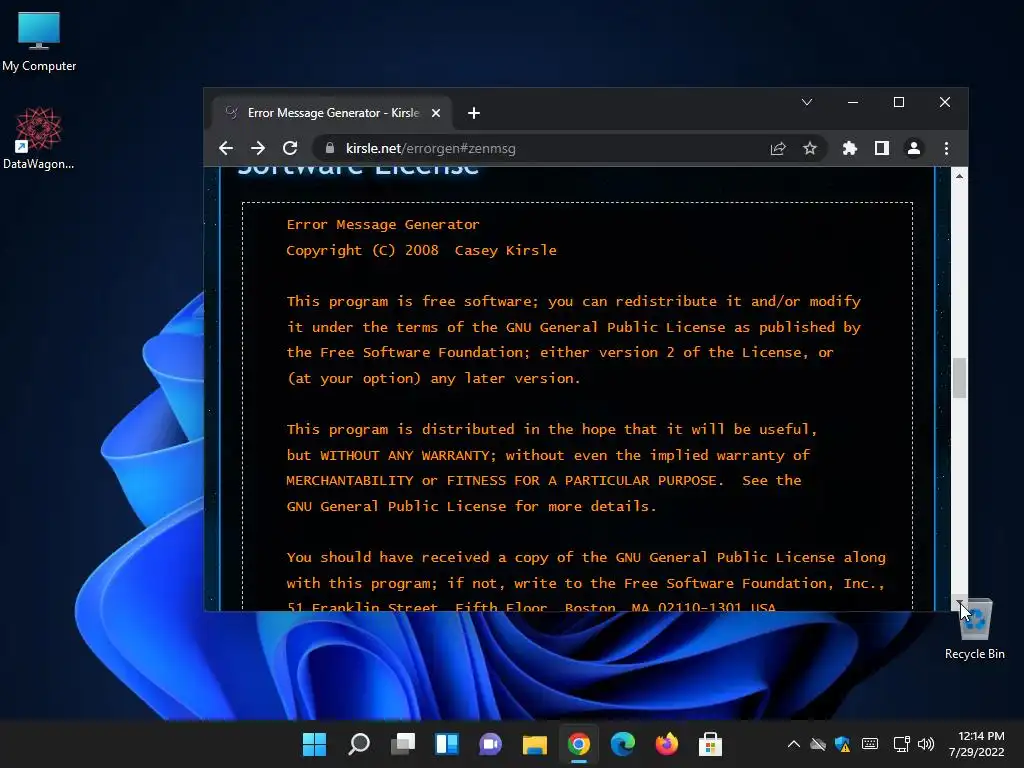
Task: Click the volume speaker tray icon
Action: click(926, 744)
